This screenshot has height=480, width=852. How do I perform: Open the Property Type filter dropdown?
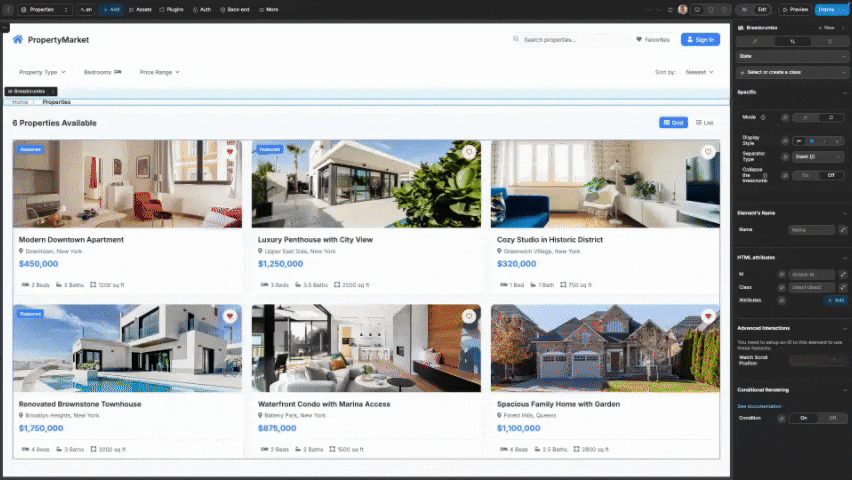tap(42, 72)
